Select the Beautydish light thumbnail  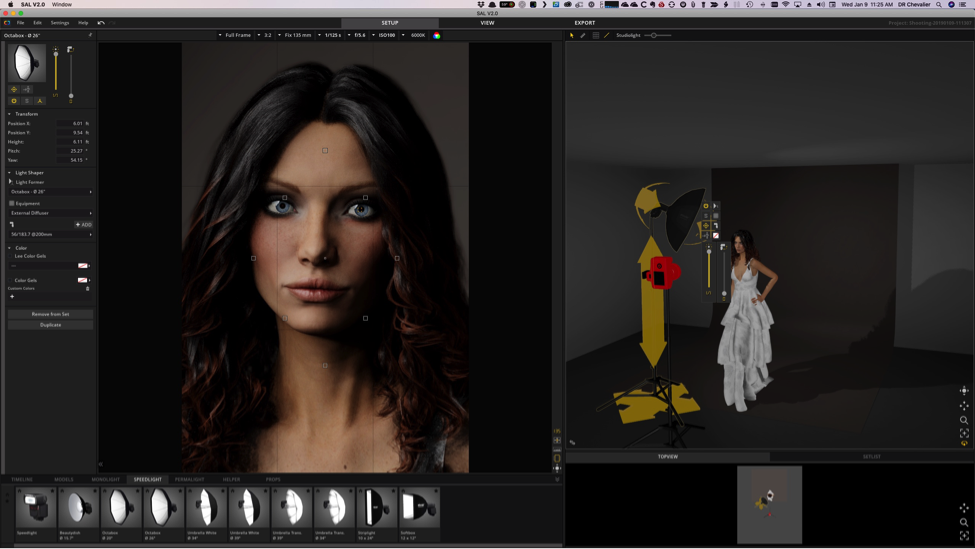point(77,507)
